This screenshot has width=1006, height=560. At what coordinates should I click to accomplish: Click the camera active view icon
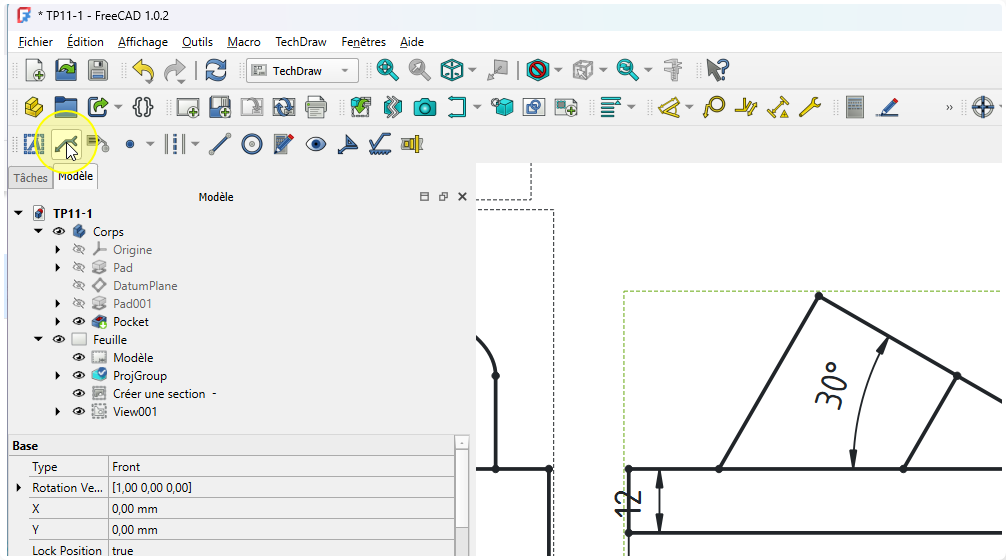click(x=425, y=106)
